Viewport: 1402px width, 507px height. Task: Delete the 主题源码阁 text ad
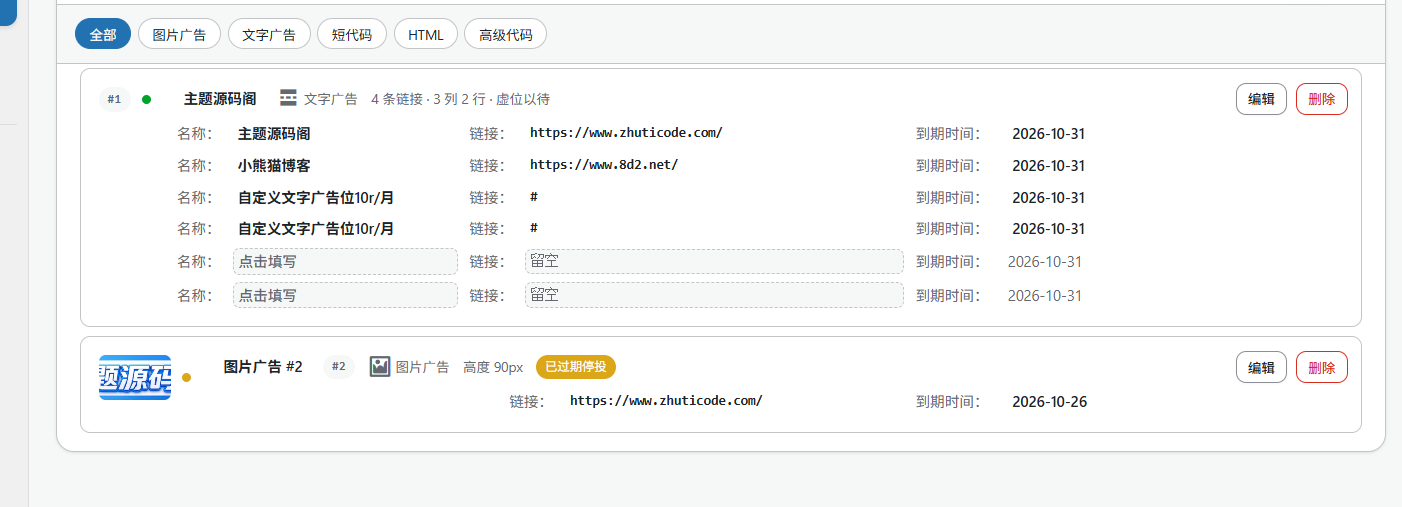pyautogui.click(x=1322, y=99)
